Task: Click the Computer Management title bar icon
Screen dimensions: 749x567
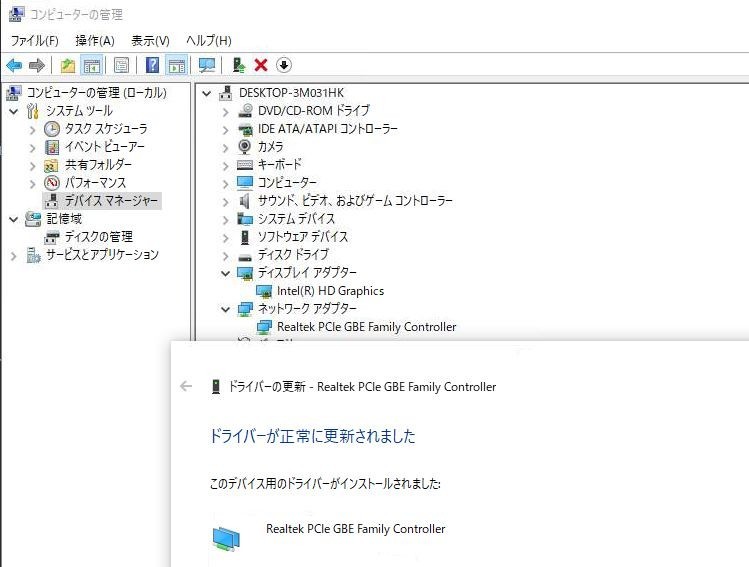Action: click(16, 14)
